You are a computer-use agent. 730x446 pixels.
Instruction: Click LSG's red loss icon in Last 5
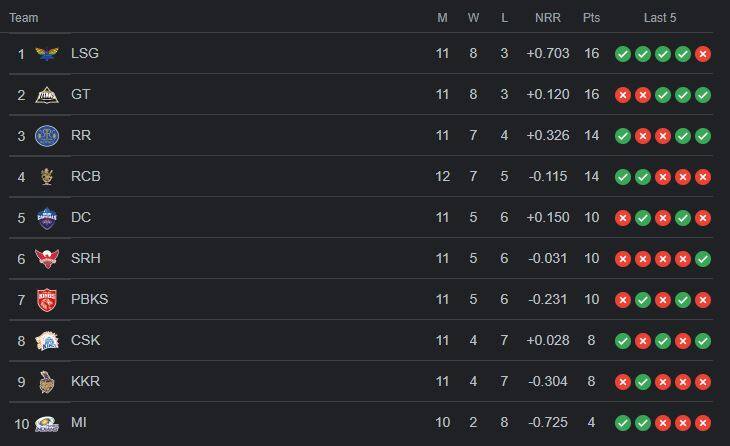[x=703, y=54]
